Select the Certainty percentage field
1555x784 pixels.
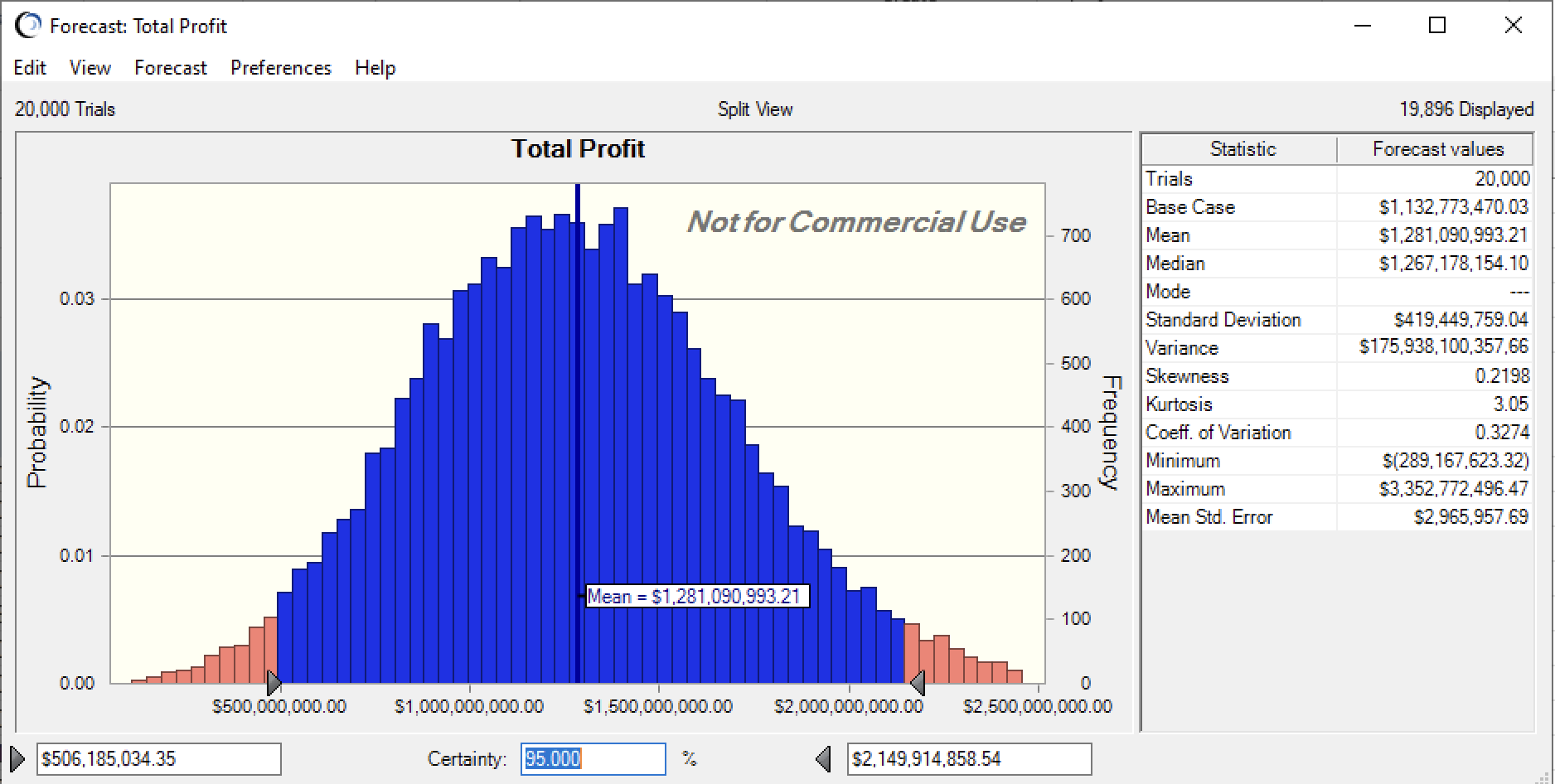tap(593, 759)
